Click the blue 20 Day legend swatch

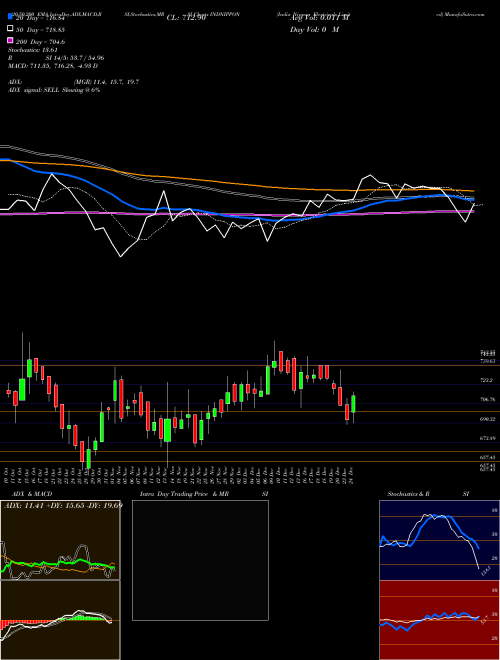pos(11,18)
